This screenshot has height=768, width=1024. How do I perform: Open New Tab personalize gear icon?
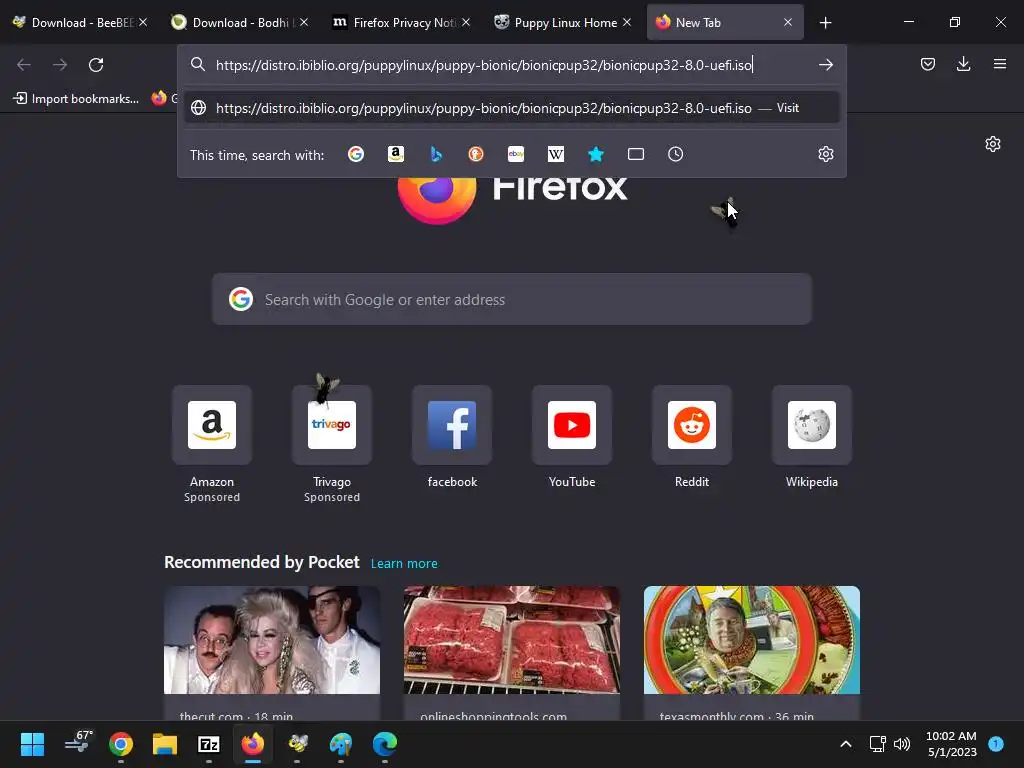(993, 144)
